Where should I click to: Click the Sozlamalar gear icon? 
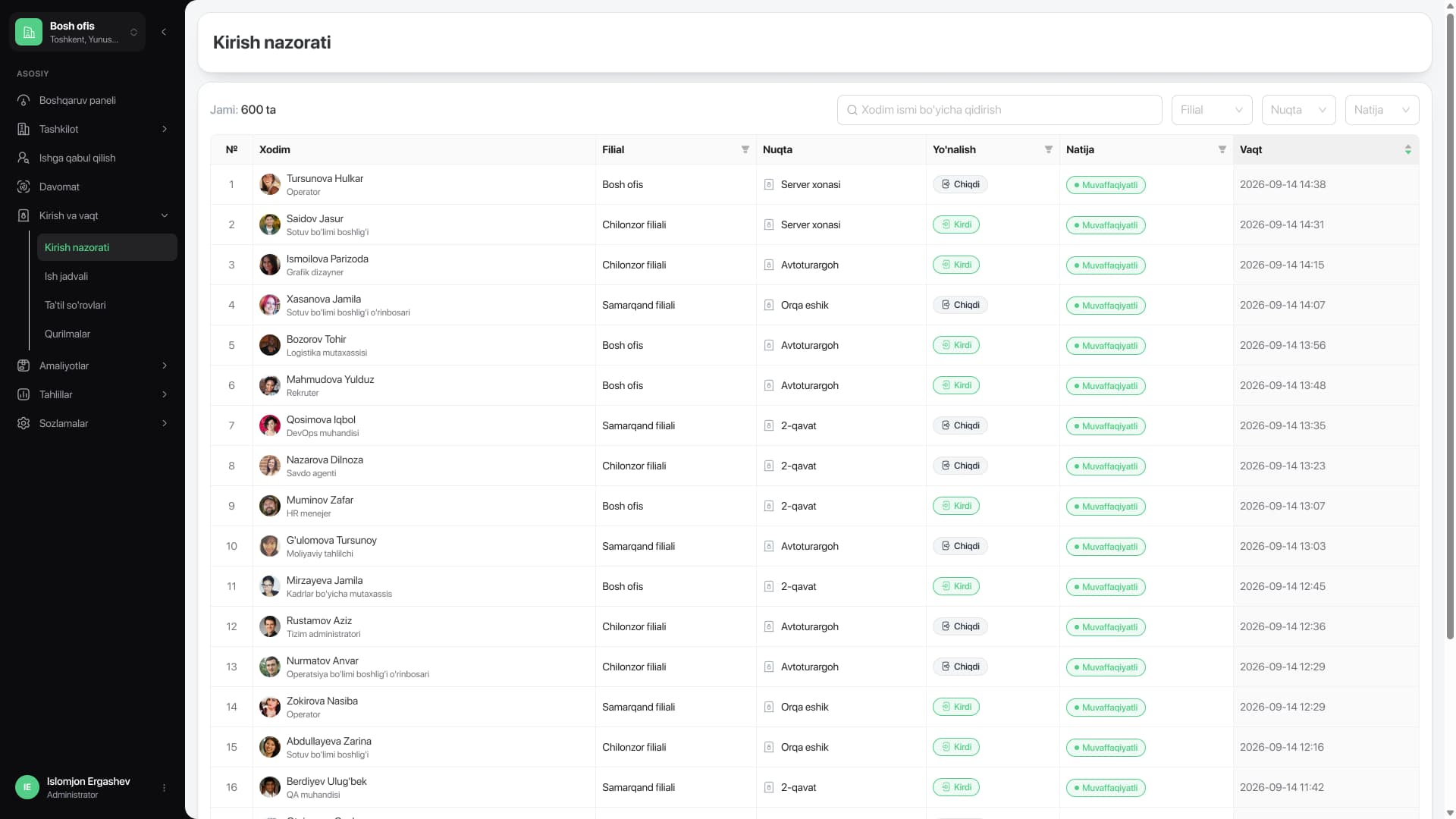(24, 423)
